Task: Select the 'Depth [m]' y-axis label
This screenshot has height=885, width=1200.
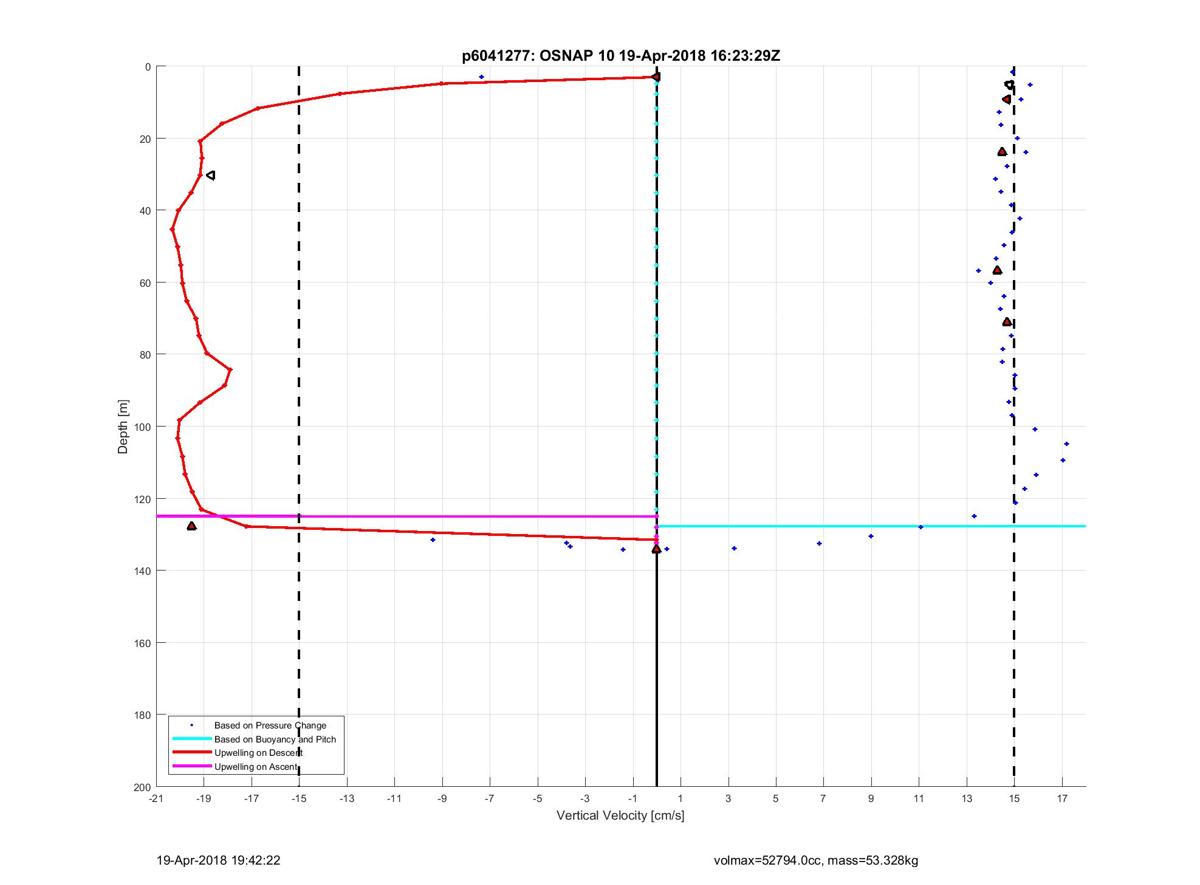Action: pos(123,426)
